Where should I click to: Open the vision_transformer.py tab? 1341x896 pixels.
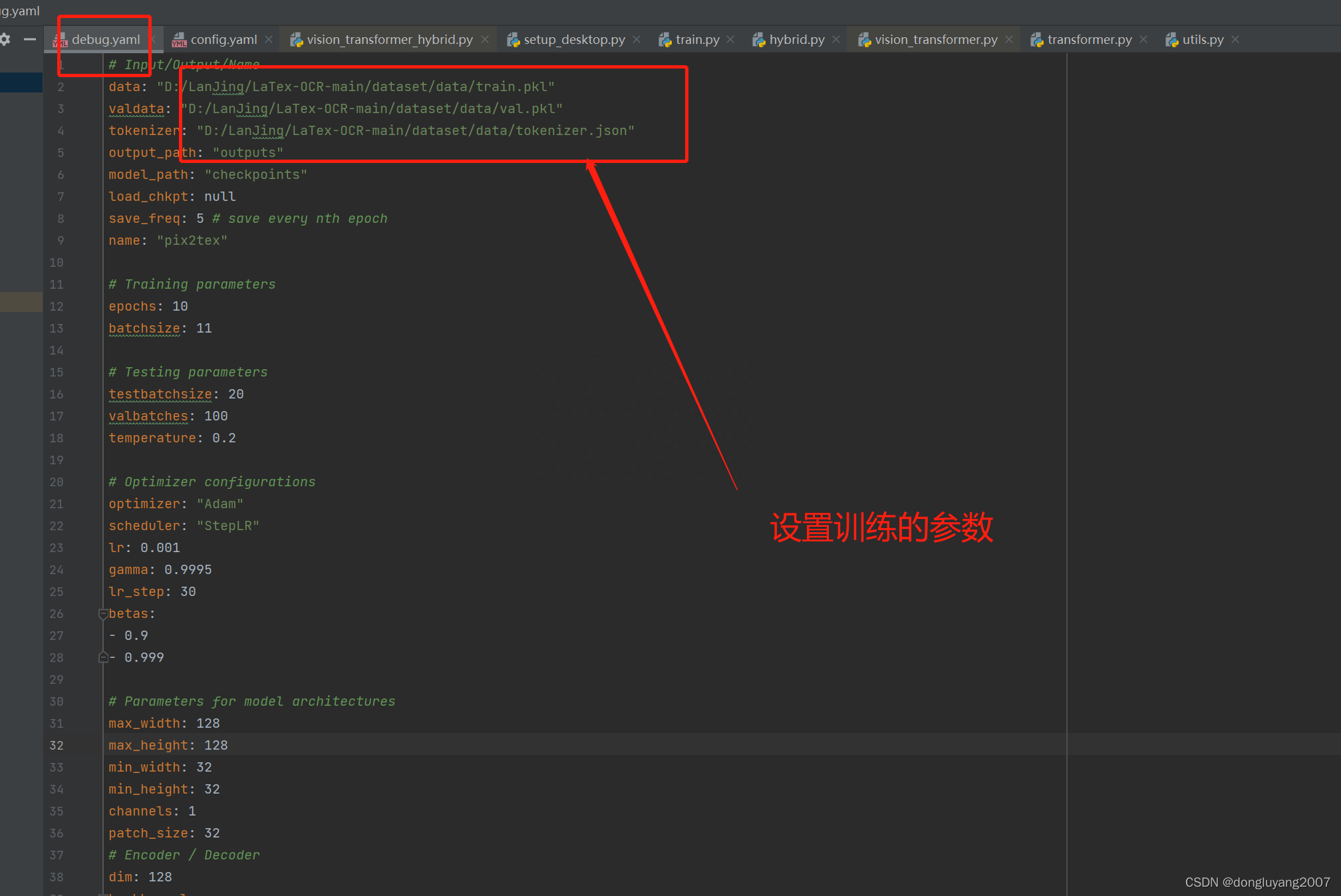pos(936,40)
